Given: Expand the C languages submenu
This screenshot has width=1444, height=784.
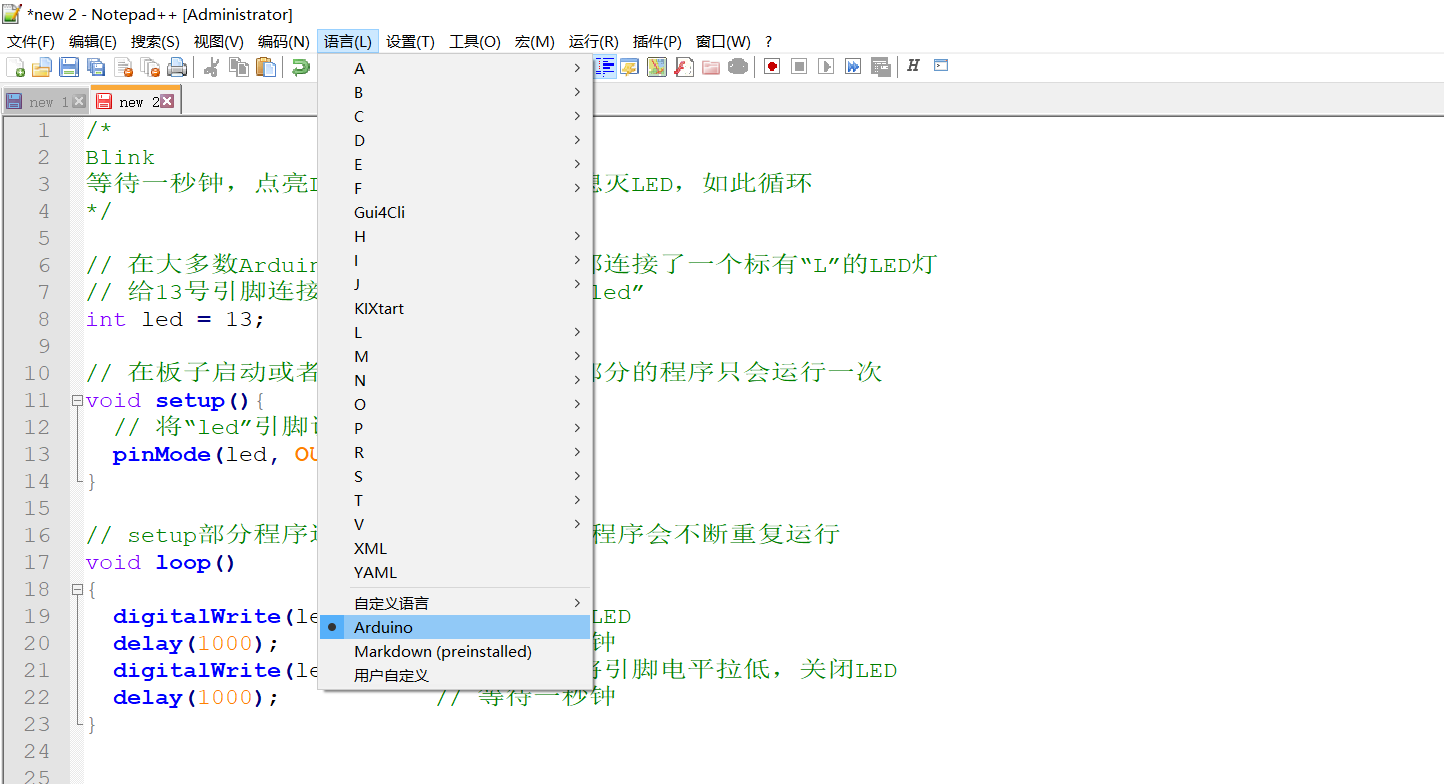Looking at the screenshot, I should [455, 116].
